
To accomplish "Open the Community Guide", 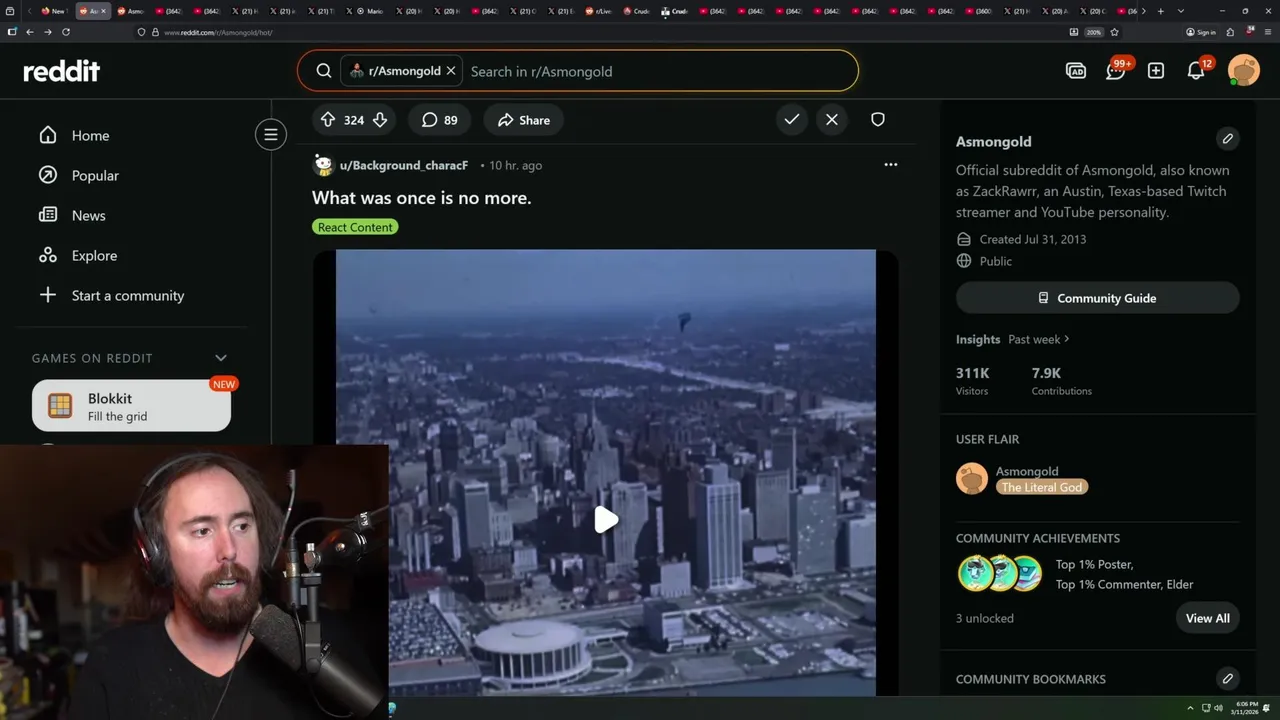I will click(1098, 298).
